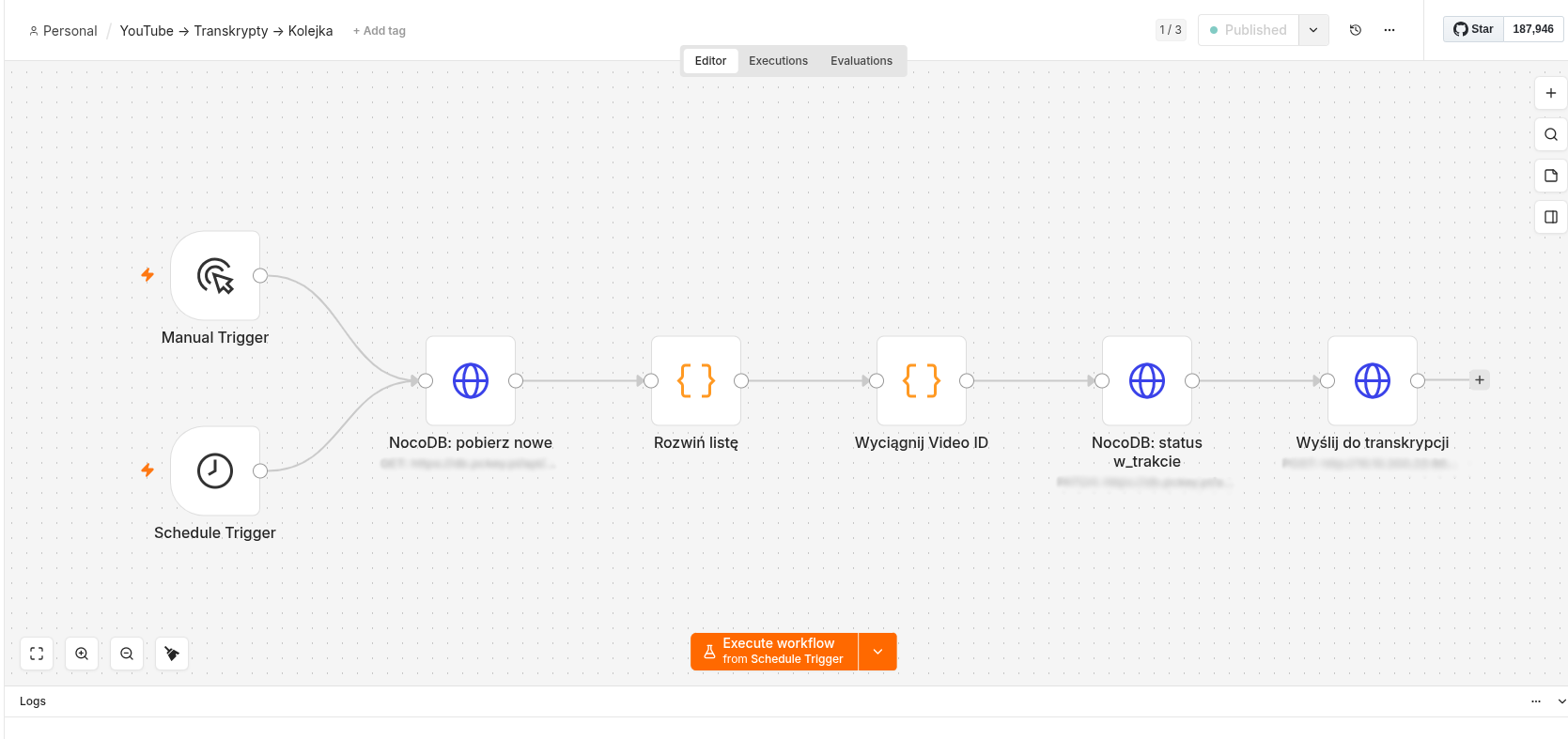Fit workflow to view
The height and width of the screenshot is (739, 1568).
[37, 654]
